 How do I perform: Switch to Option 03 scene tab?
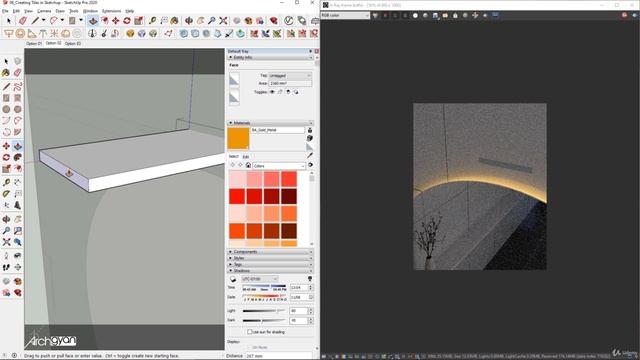[73, 43]
